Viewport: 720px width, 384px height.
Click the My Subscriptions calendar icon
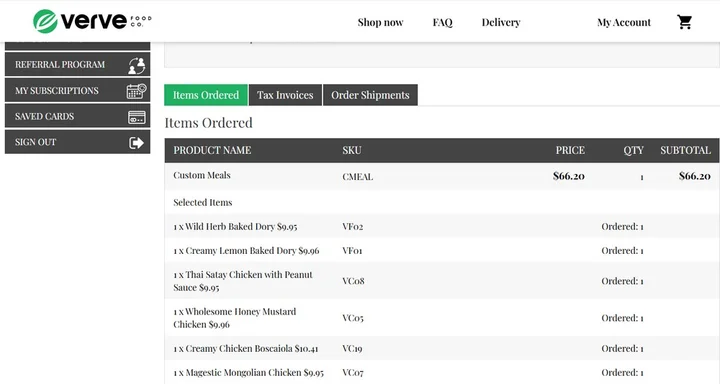tap(136, 91)
